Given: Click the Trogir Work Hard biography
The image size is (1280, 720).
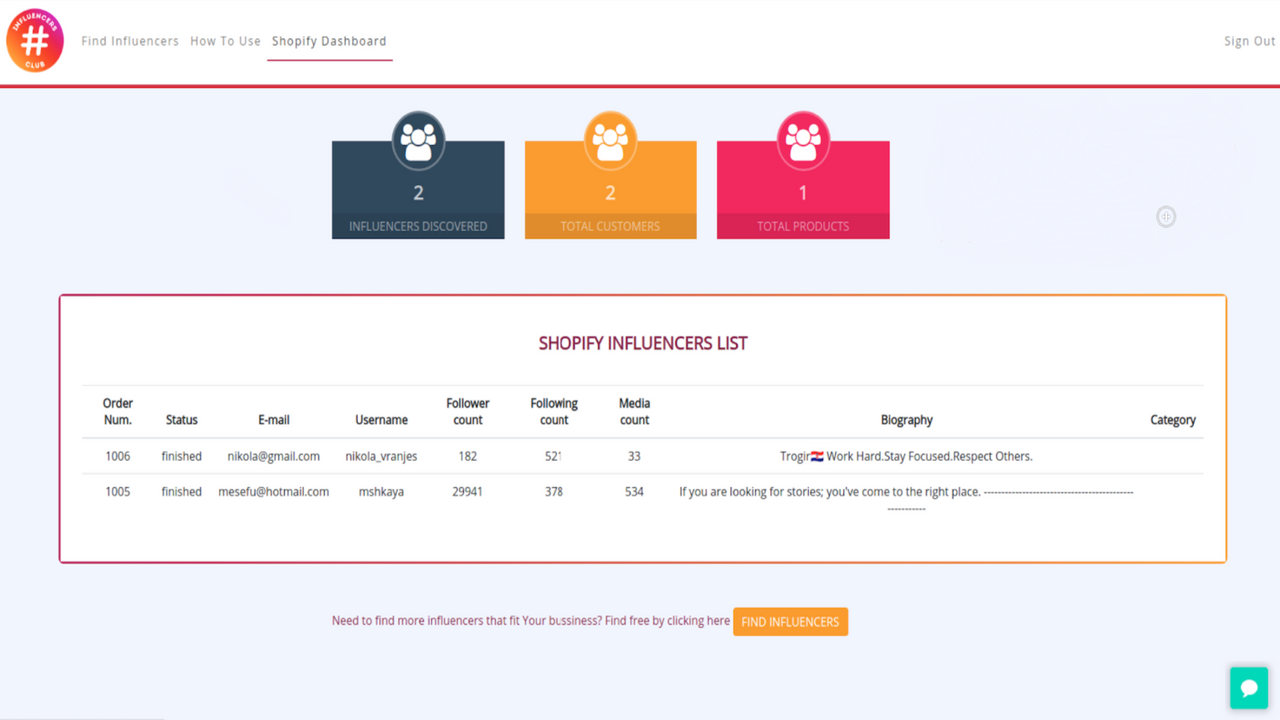Looking at the screenshot, I should [906, 456].
